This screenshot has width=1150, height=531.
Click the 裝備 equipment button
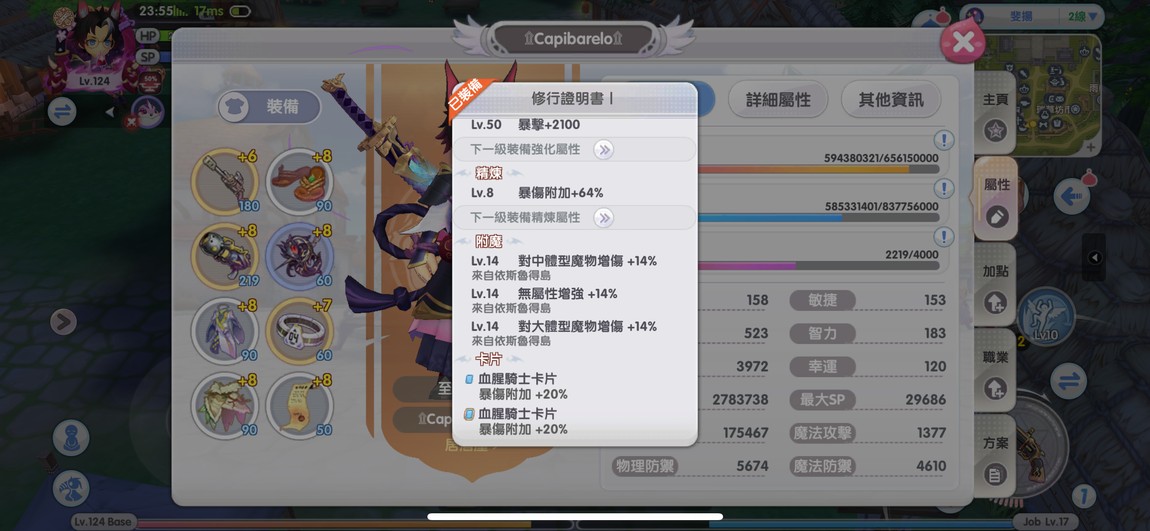(x=269, y=107)
